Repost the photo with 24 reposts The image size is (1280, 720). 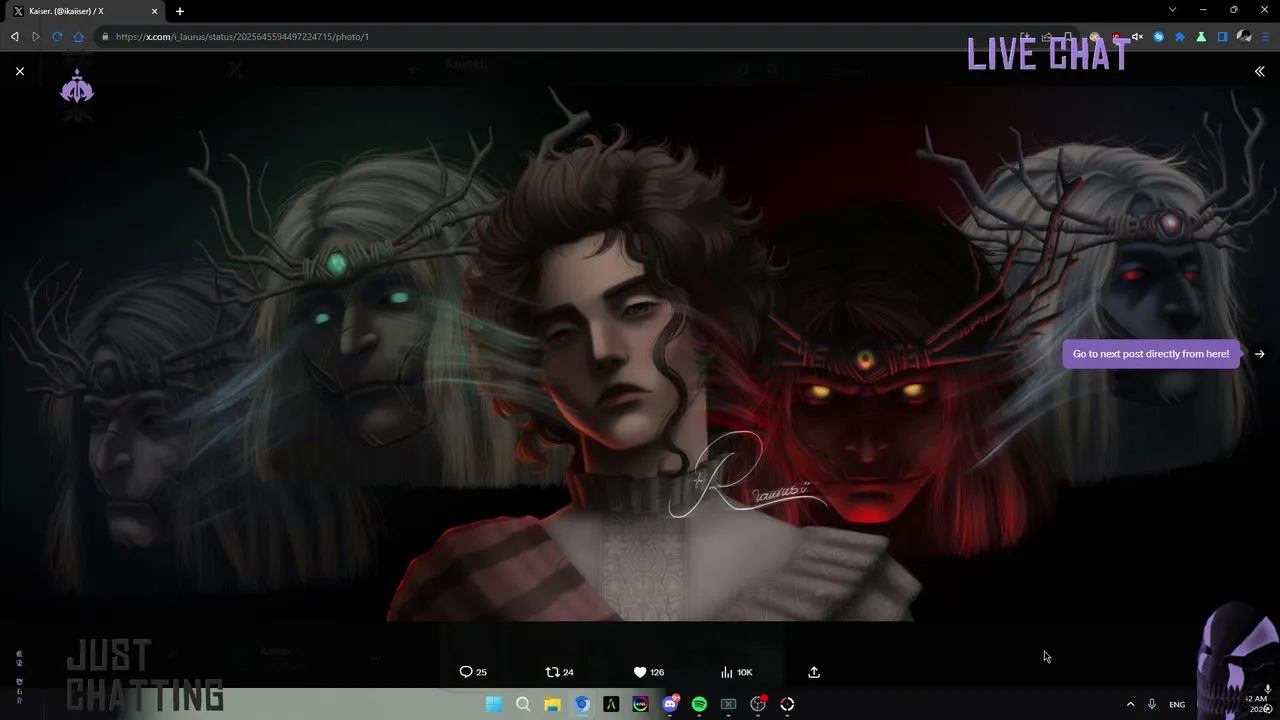[559, 672]
